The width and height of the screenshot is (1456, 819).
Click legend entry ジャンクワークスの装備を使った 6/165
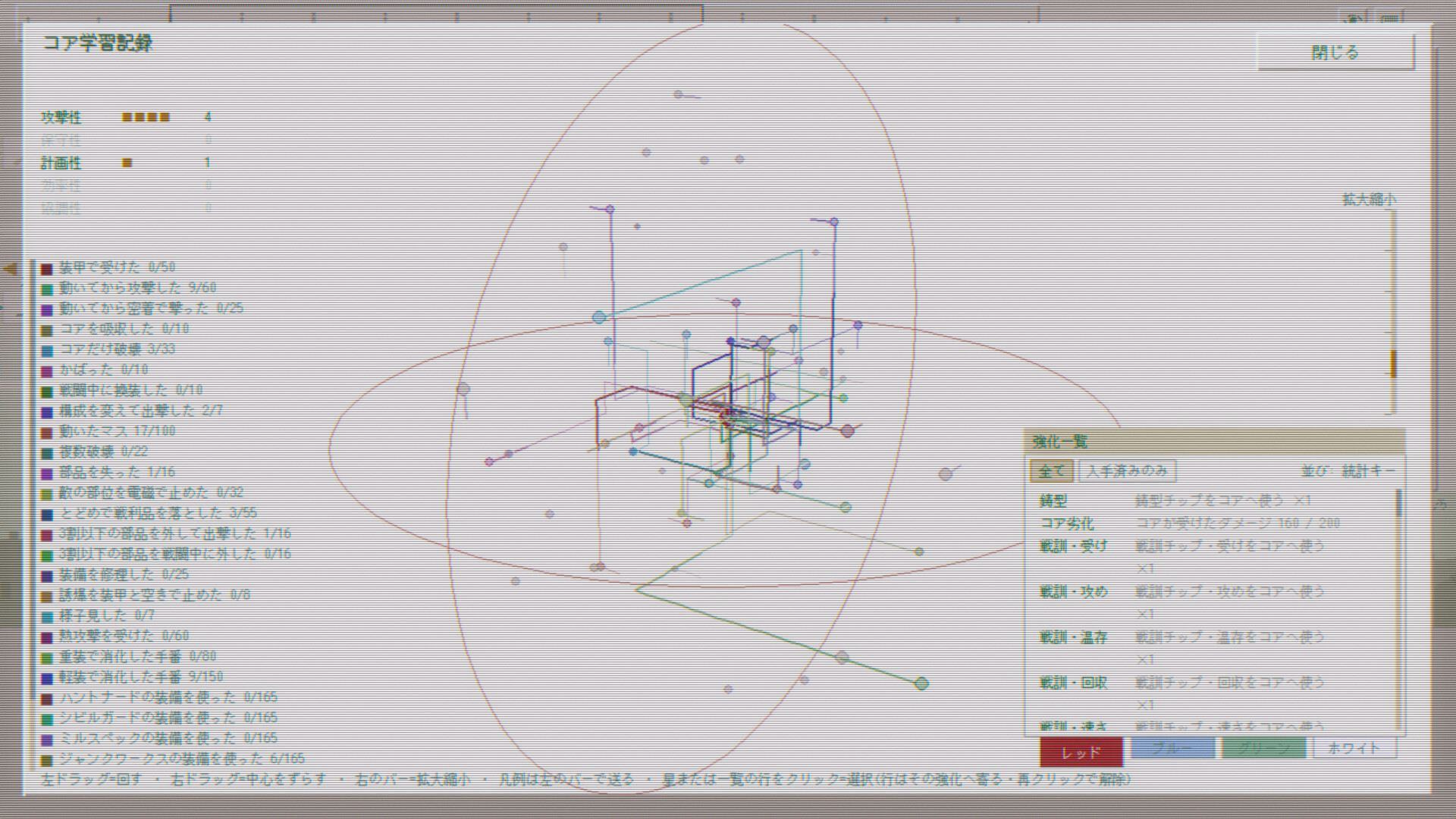tap(173, 759)
